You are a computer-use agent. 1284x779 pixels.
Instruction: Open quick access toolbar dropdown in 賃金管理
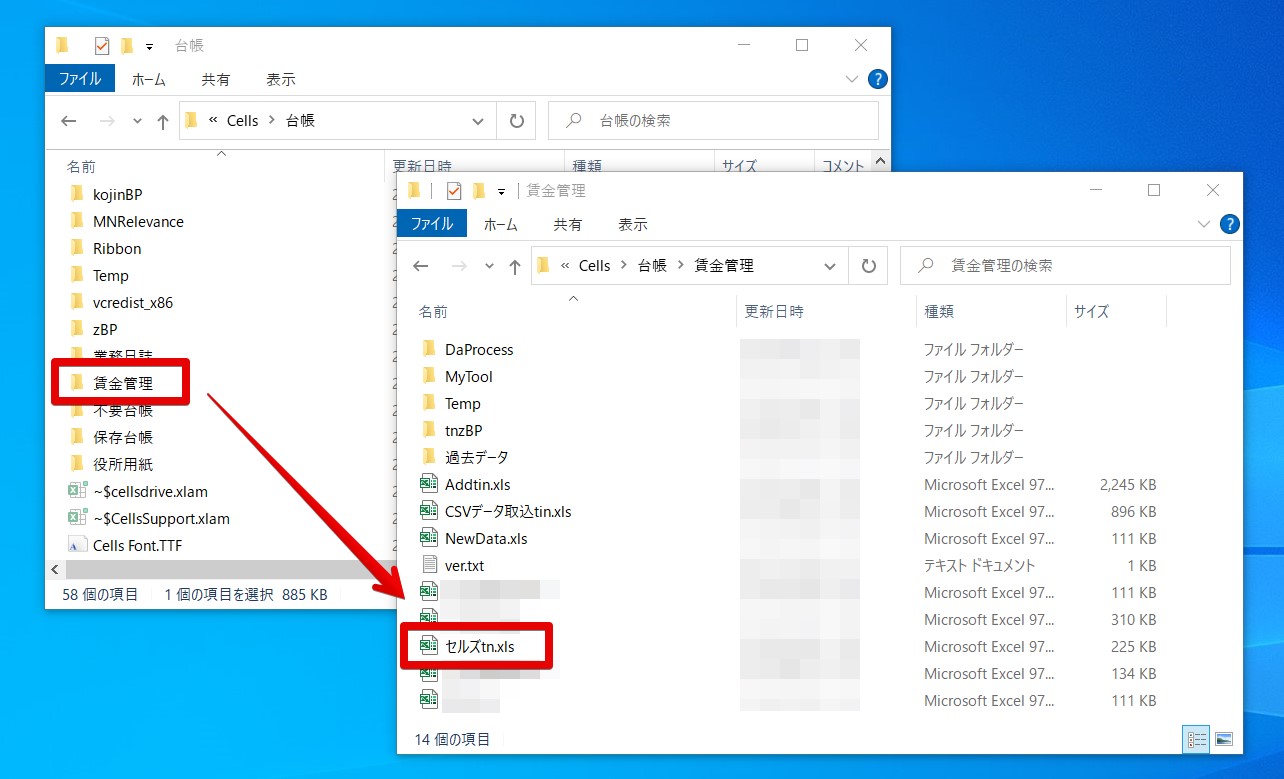(x=501, y=191)
